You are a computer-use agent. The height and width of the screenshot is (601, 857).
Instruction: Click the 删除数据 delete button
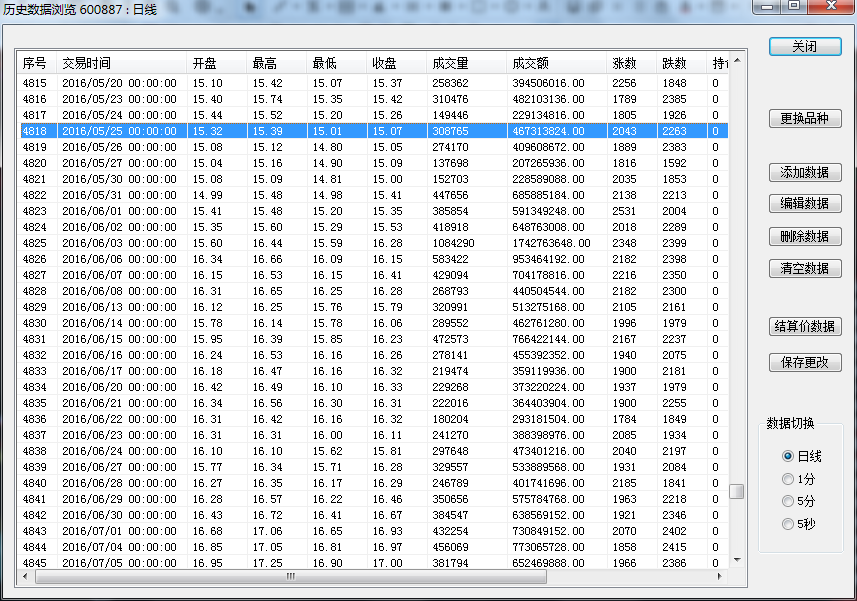coord(804,237)
